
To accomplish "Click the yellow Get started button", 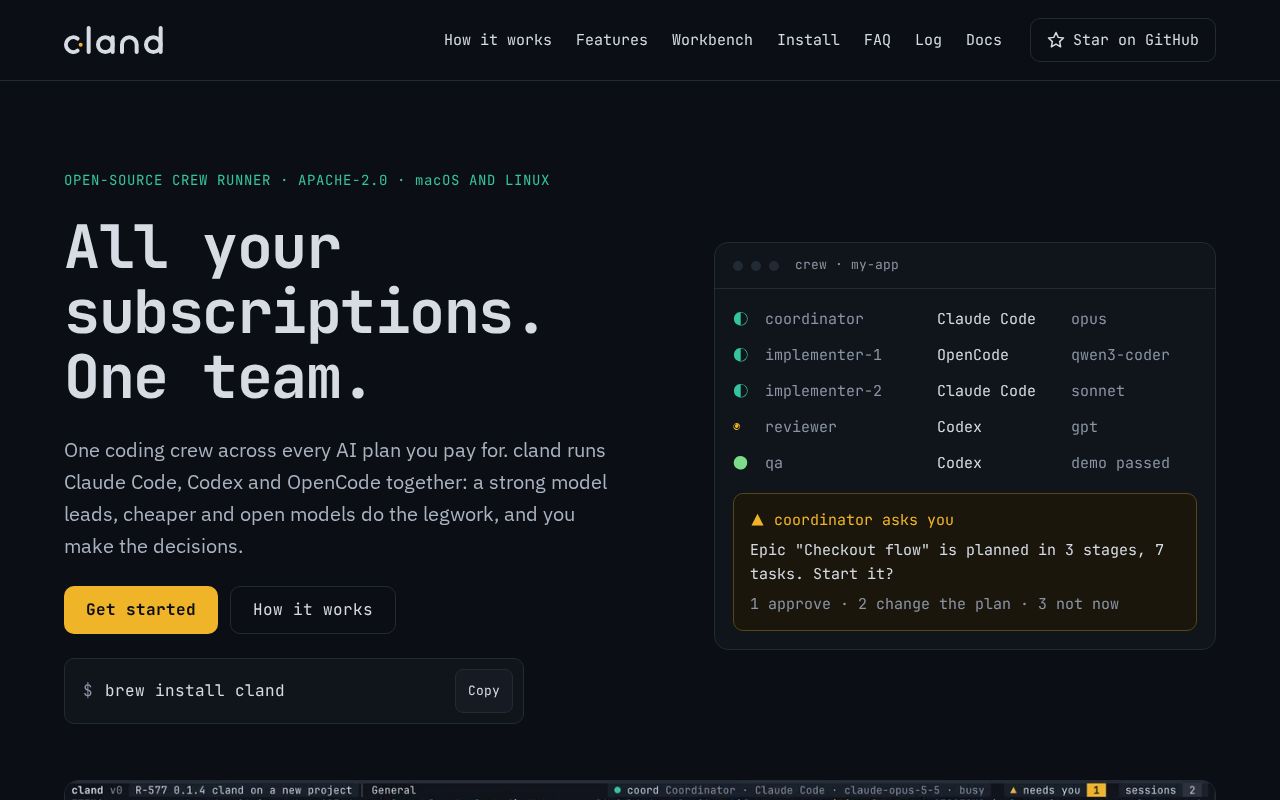I will click(141, 610).
